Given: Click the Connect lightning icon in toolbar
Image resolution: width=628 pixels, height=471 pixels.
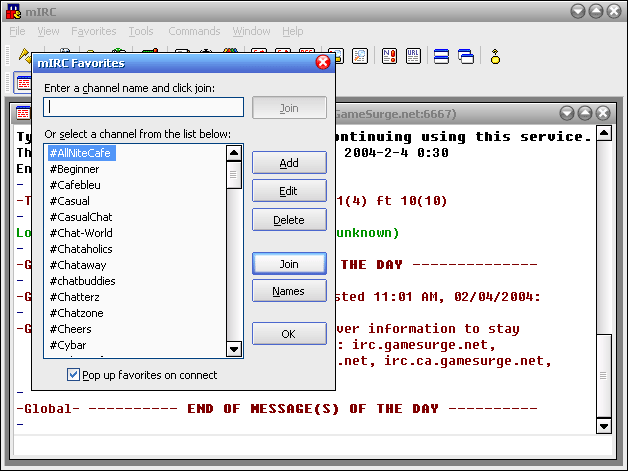Looking at the screenshot, I should [x=24, y=55].
